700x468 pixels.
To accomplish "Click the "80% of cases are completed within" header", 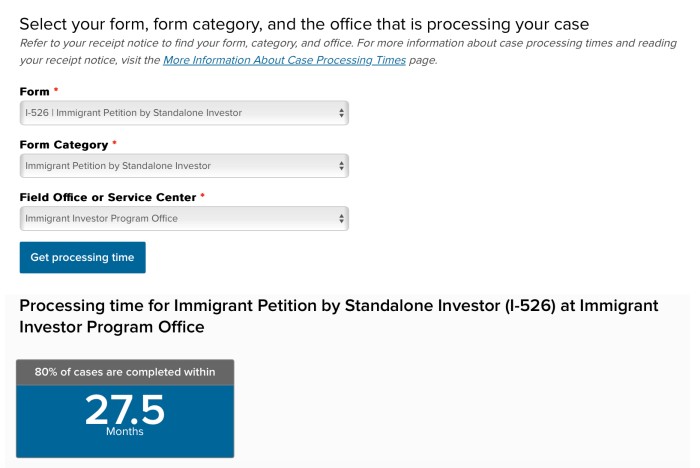I will pos(125,373).
